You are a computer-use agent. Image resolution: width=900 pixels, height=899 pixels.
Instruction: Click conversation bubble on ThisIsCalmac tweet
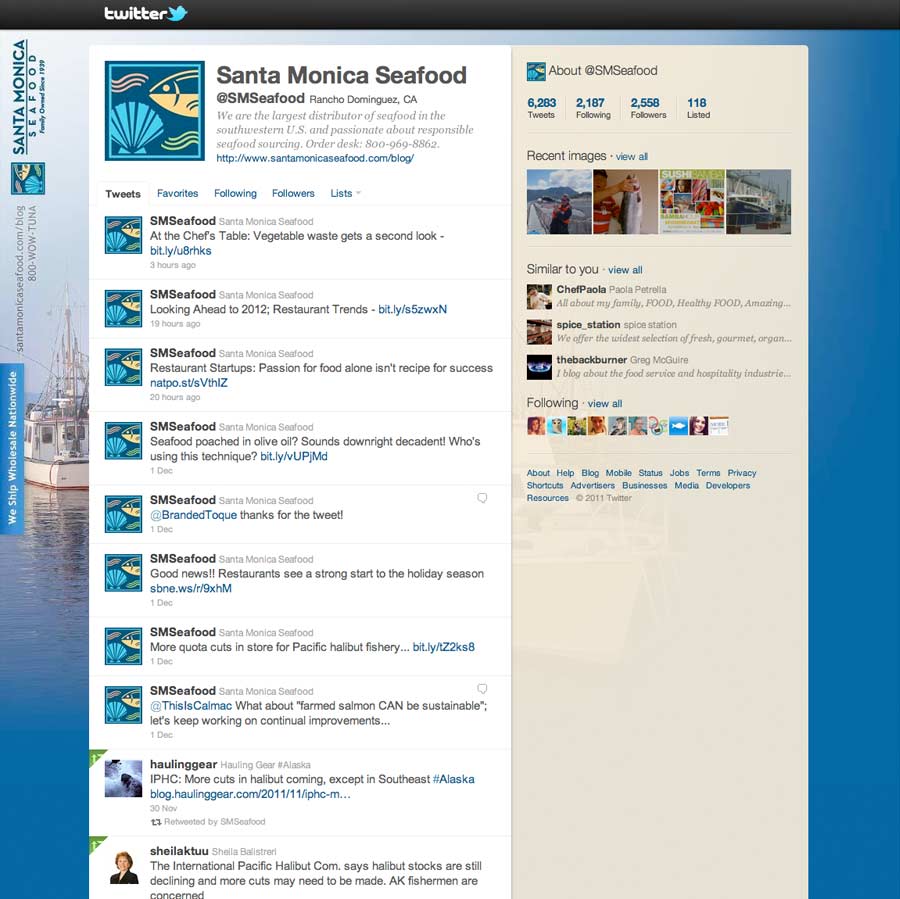click(x=482, y=688)
